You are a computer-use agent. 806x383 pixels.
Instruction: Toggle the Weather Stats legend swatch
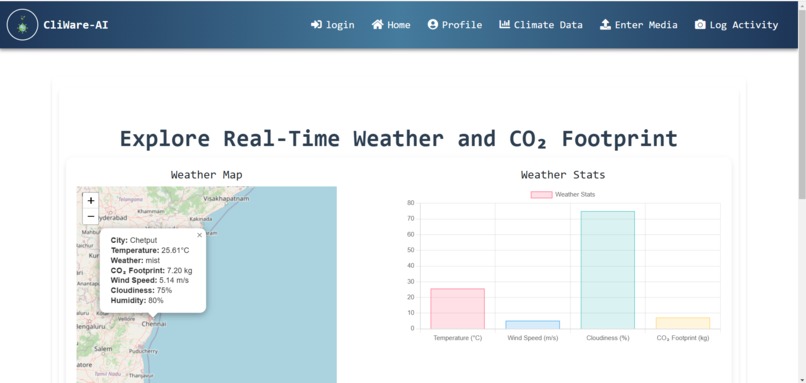coord(541,195)
